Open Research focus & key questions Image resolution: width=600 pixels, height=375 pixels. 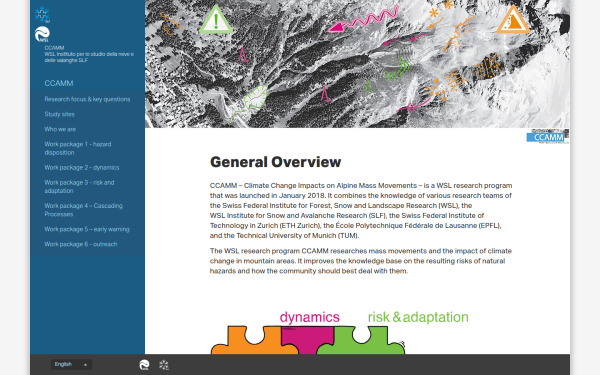point(87,99)
